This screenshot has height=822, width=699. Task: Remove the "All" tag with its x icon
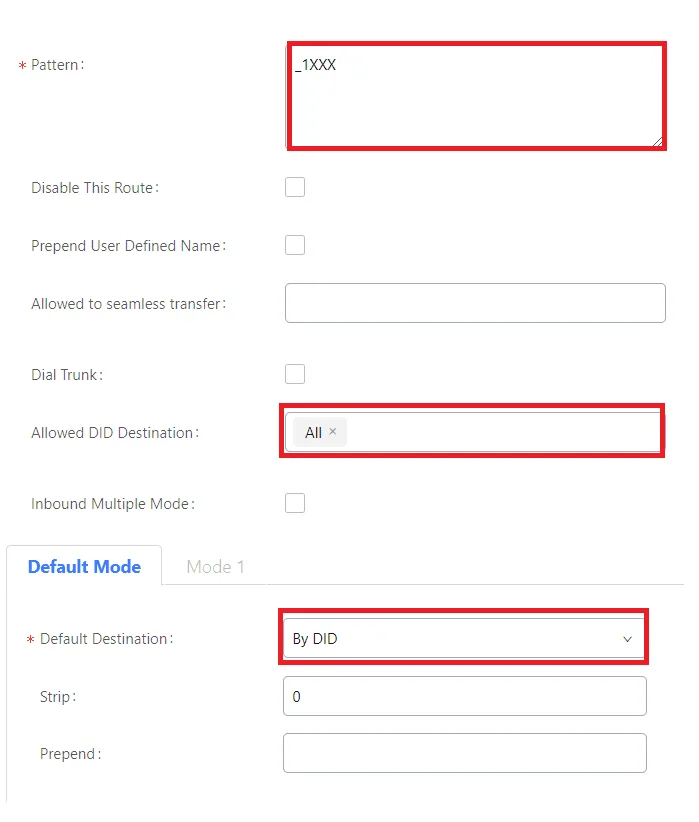333,432
